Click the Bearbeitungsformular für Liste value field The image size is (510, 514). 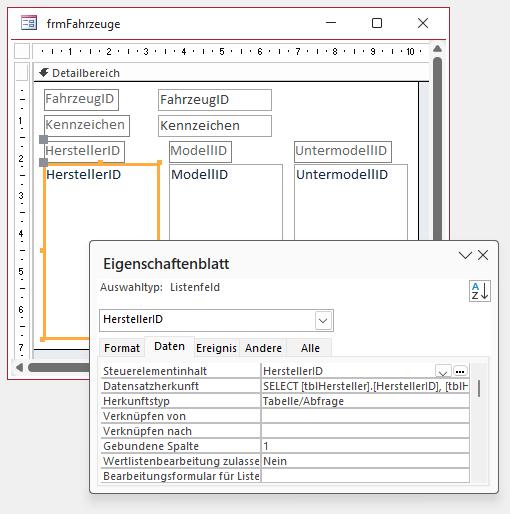365,476
